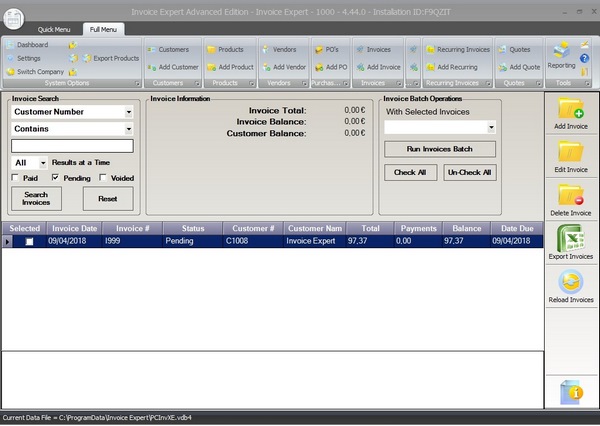Click the info icon at sidebar bottom
The image size is (600, 426).
click(571, 392)
